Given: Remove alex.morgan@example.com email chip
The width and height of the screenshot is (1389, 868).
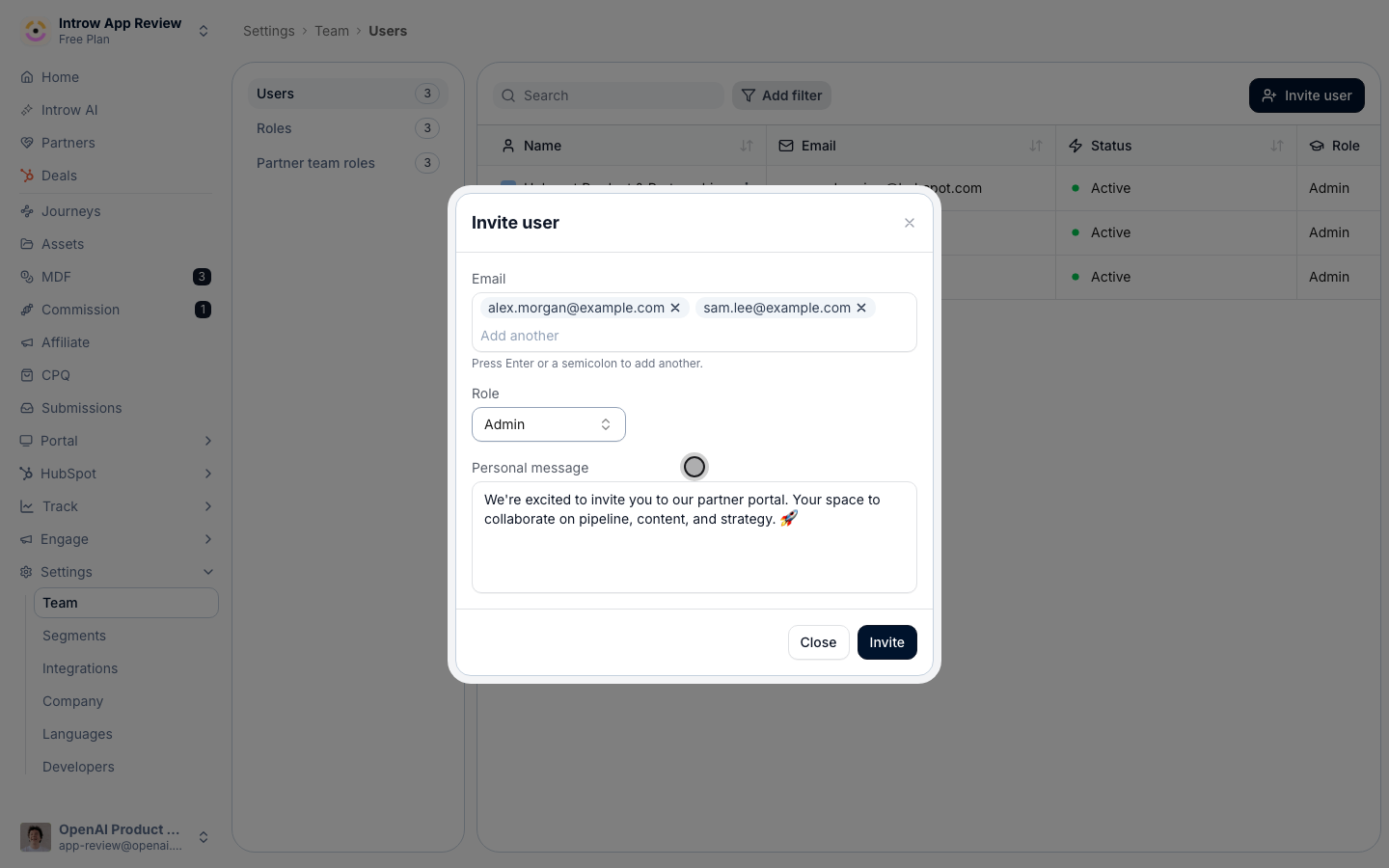Looking at the screenshot, I should tap(675, 308).
